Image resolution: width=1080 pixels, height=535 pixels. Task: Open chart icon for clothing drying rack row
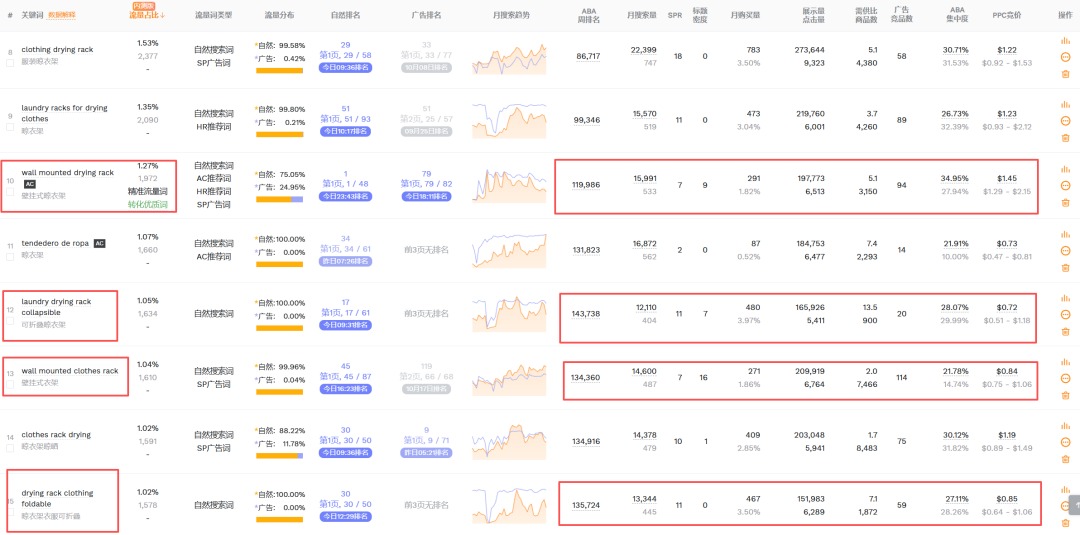tap(1066, 41)
